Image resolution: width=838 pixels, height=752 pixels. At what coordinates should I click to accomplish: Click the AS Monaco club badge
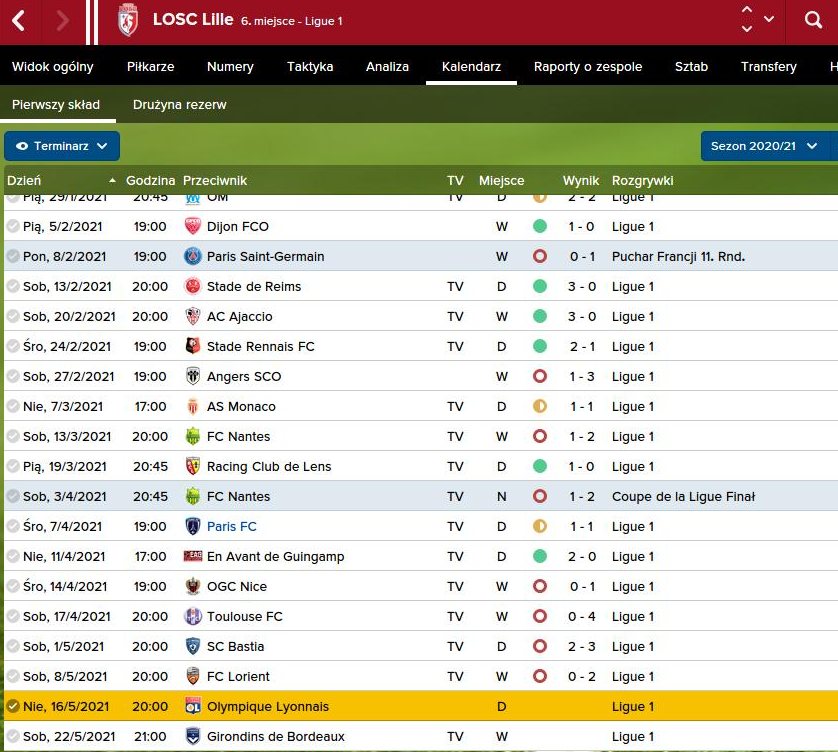click(193, 407)
